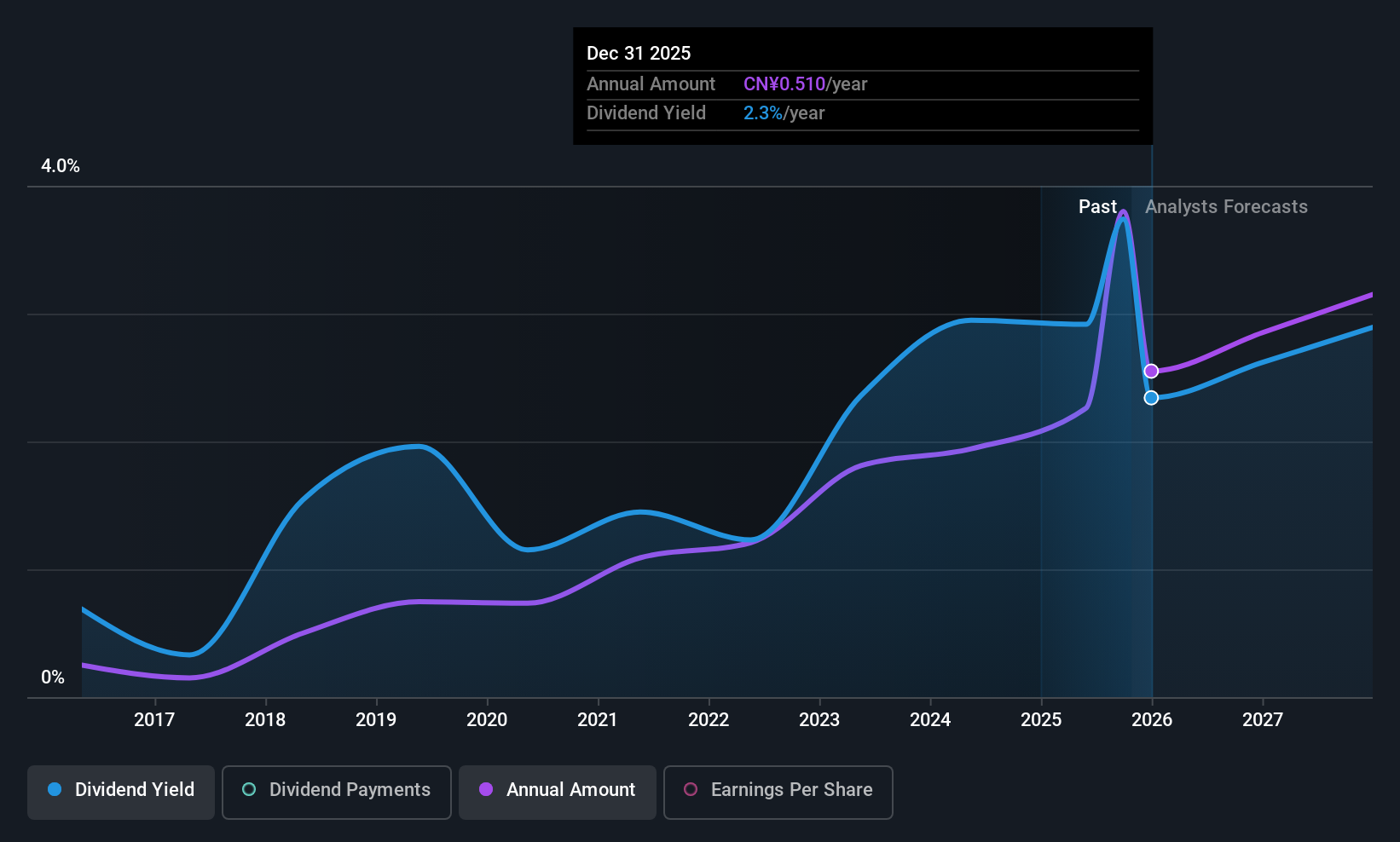Click the purple Annual Amount legend dot
Screen dimensions: 1400x842
[486, 789]
